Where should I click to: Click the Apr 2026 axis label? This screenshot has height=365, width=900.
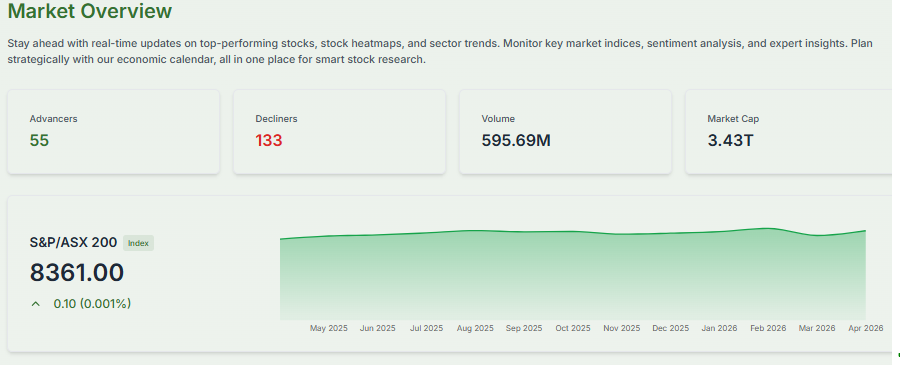click(x=866, y=328)
